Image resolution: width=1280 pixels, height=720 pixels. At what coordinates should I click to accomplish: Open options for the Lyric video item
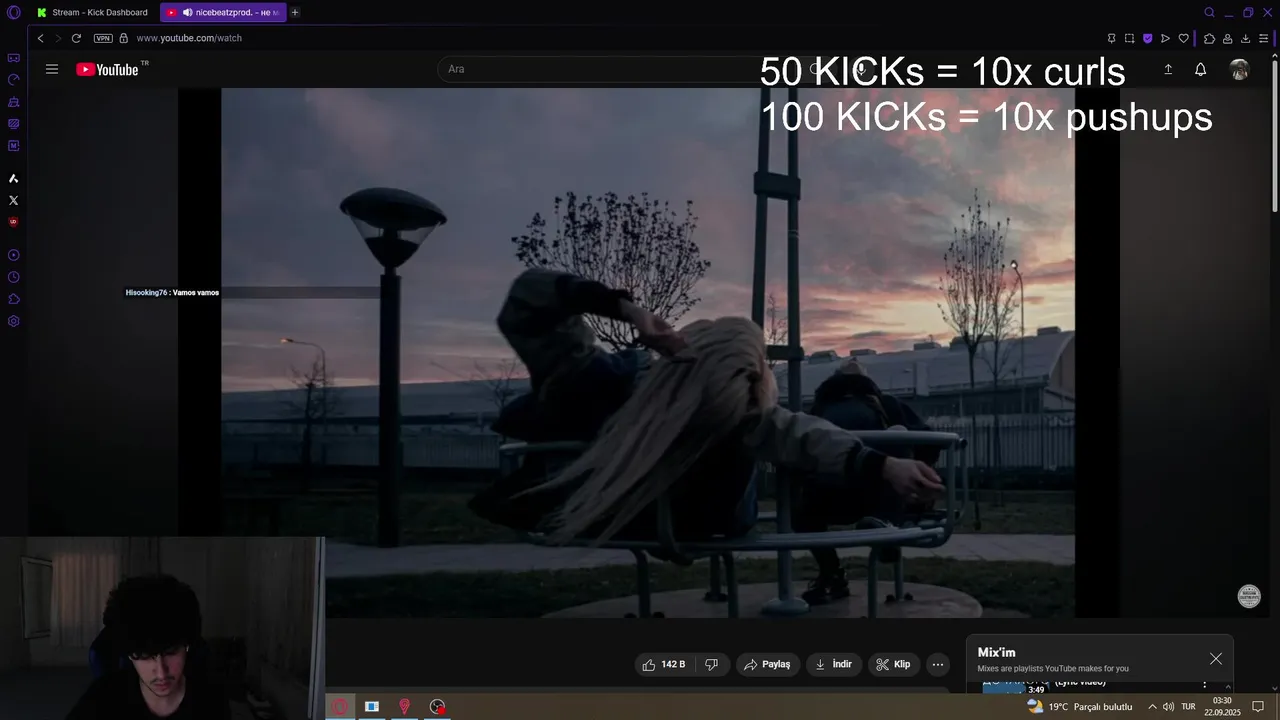pyautogui.click(x=1204, y=684)
